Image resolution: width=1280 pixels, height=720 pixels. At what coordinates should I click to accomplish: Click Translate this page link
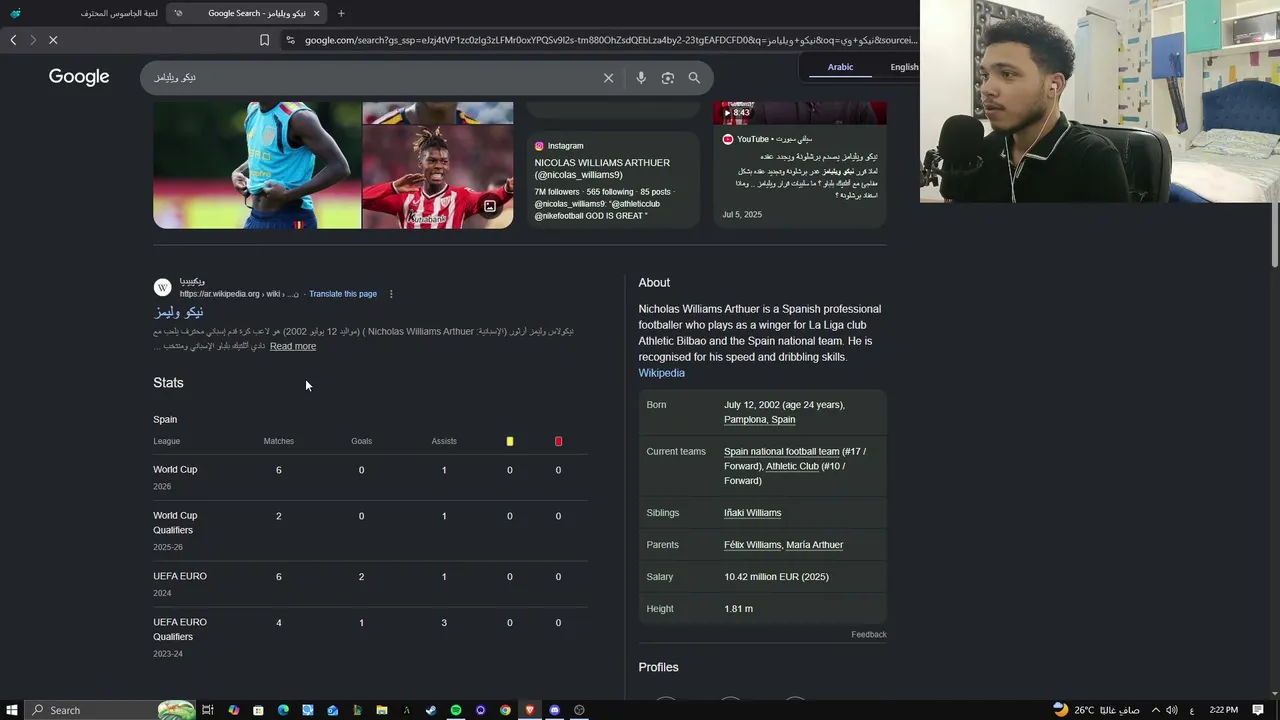point(343,294)
